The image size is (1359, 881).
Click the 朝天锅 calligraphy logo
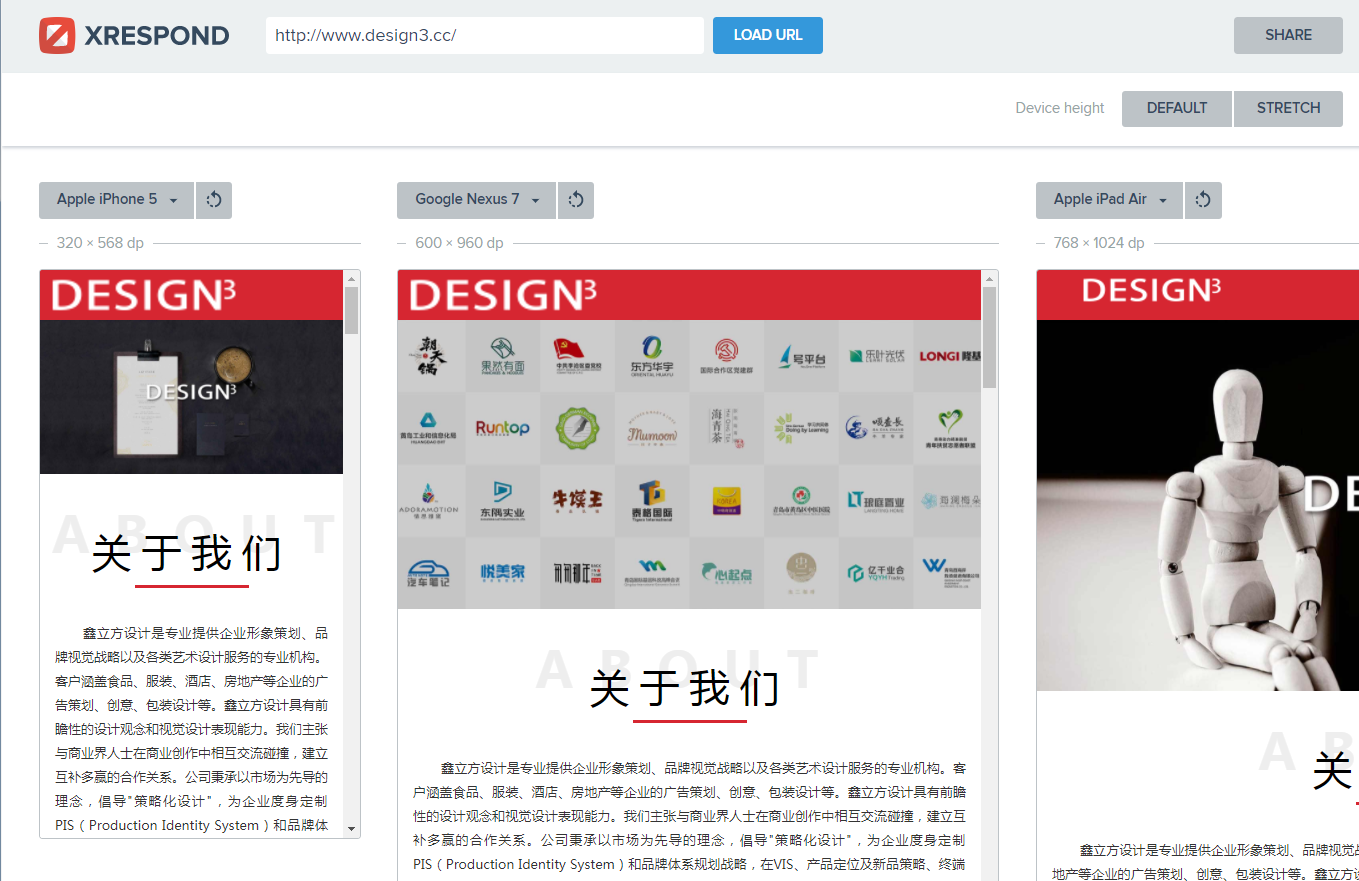click(428, 356)
